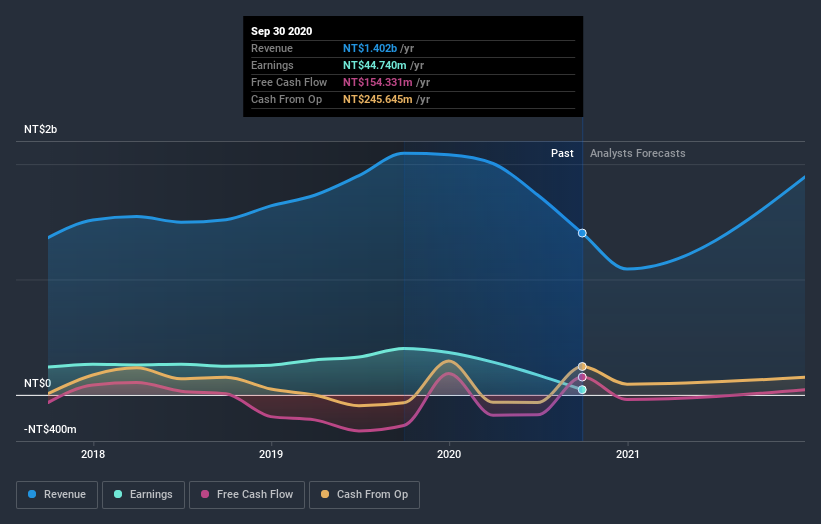
Task: Toggle the Cash From Op legend series
Action: click(364, 495)
